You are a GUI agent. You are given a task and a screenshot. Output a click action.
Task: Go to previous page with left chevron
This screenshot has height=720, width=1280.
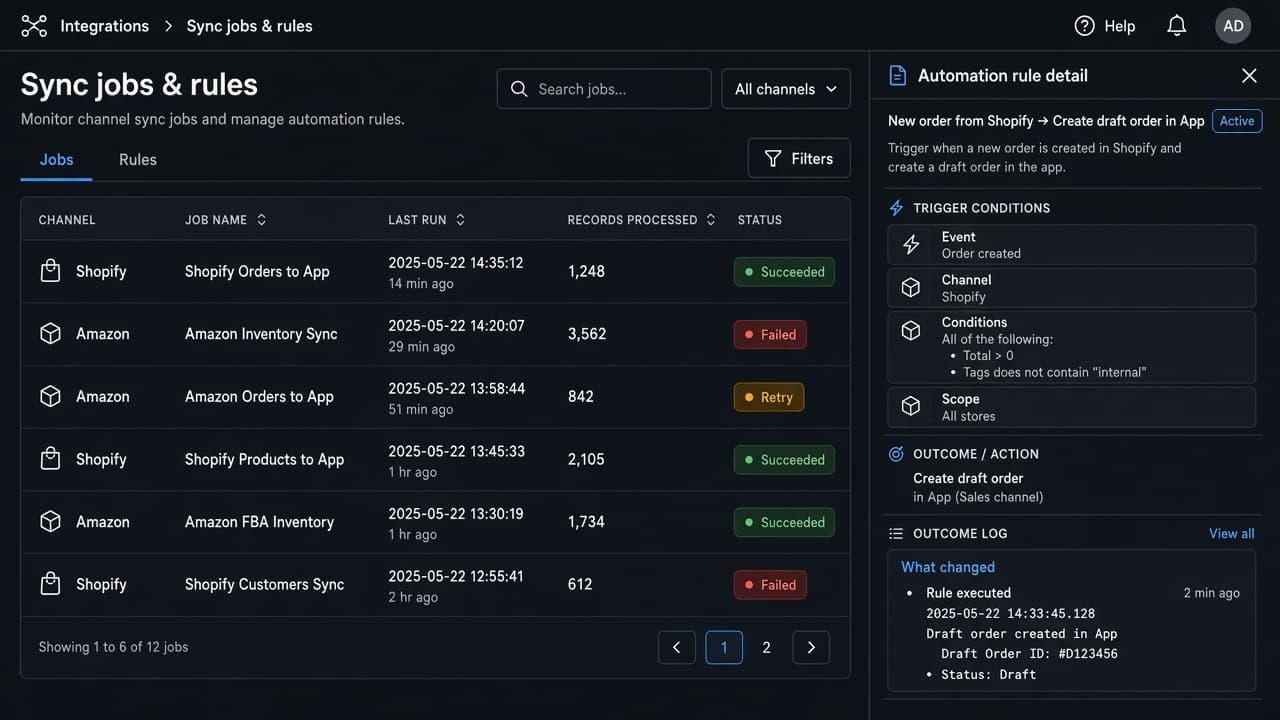tap(676, 647)
